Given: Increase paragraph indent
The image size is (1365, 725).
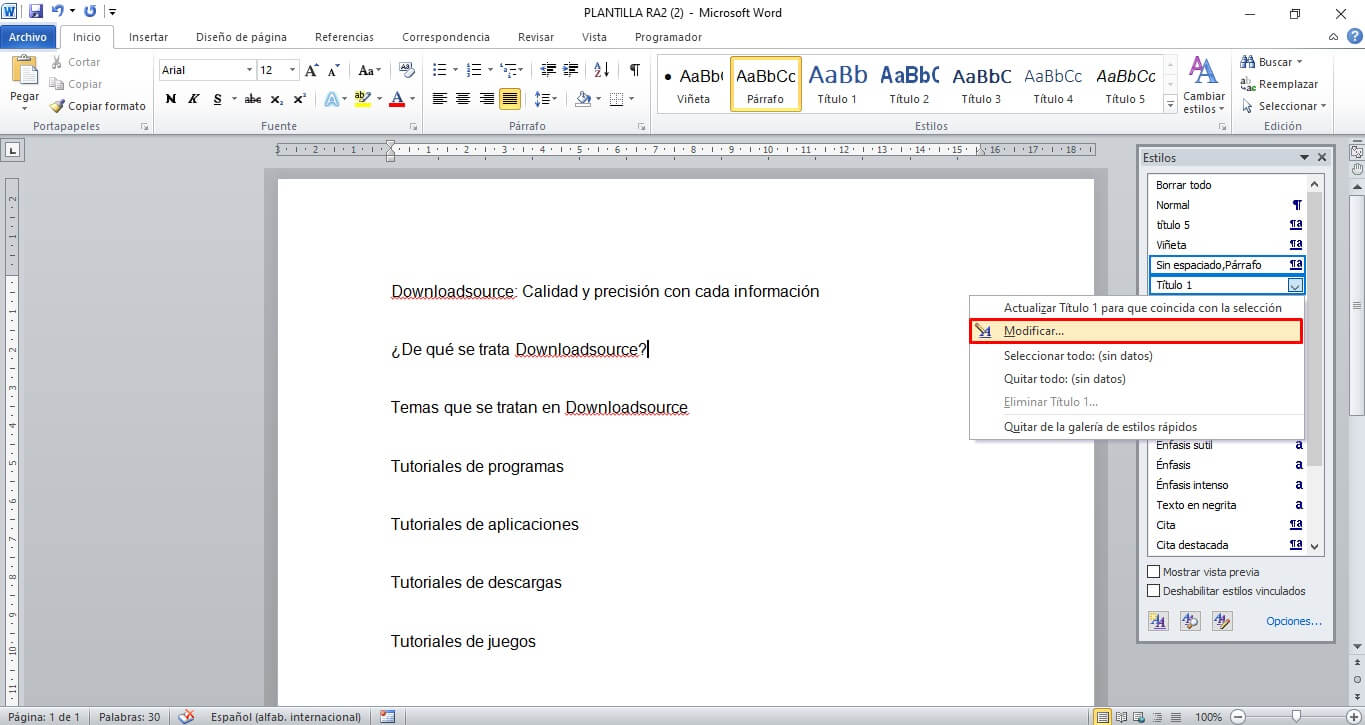Looking at the screenshot, I should tap(571, 70).
